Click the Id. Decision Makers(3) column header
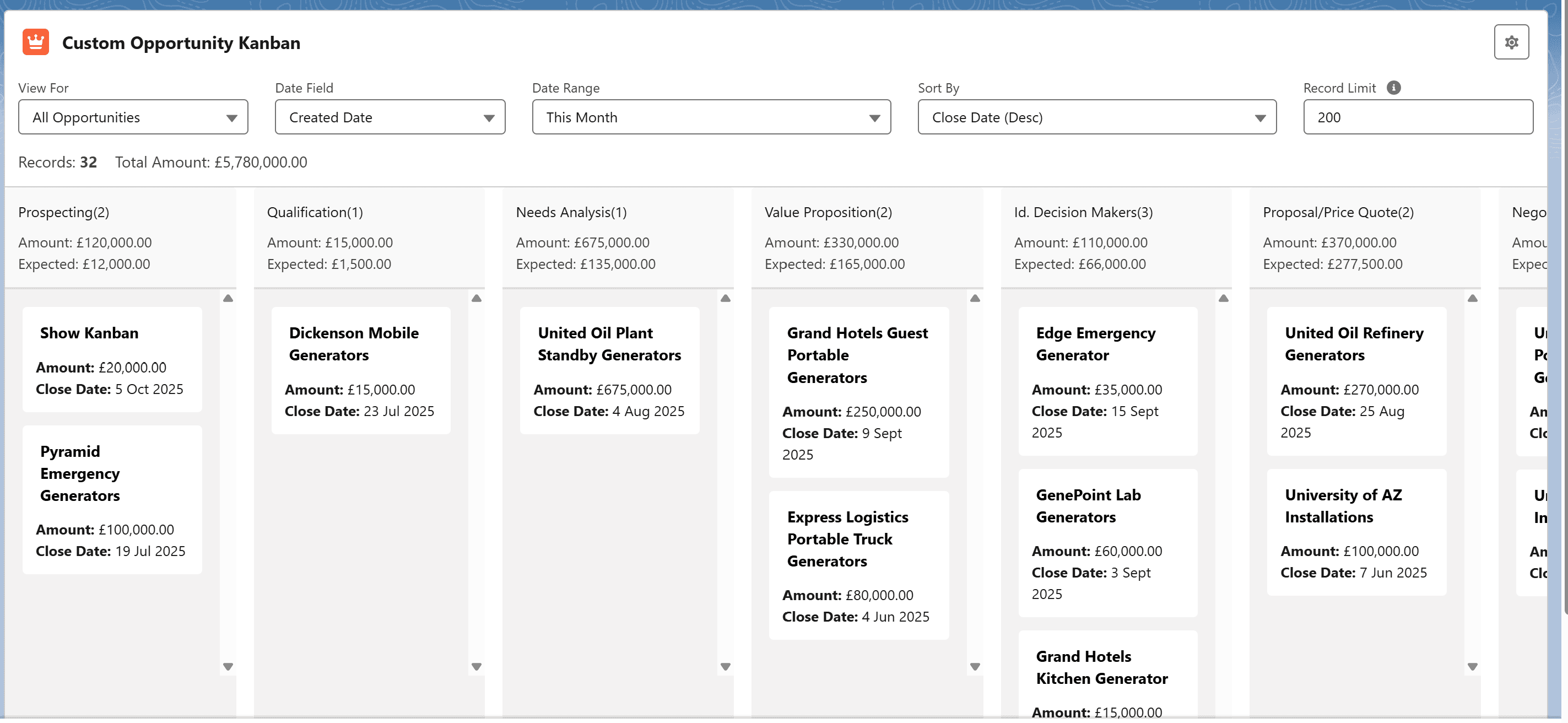1568x723 pixels. (1084, 212)
